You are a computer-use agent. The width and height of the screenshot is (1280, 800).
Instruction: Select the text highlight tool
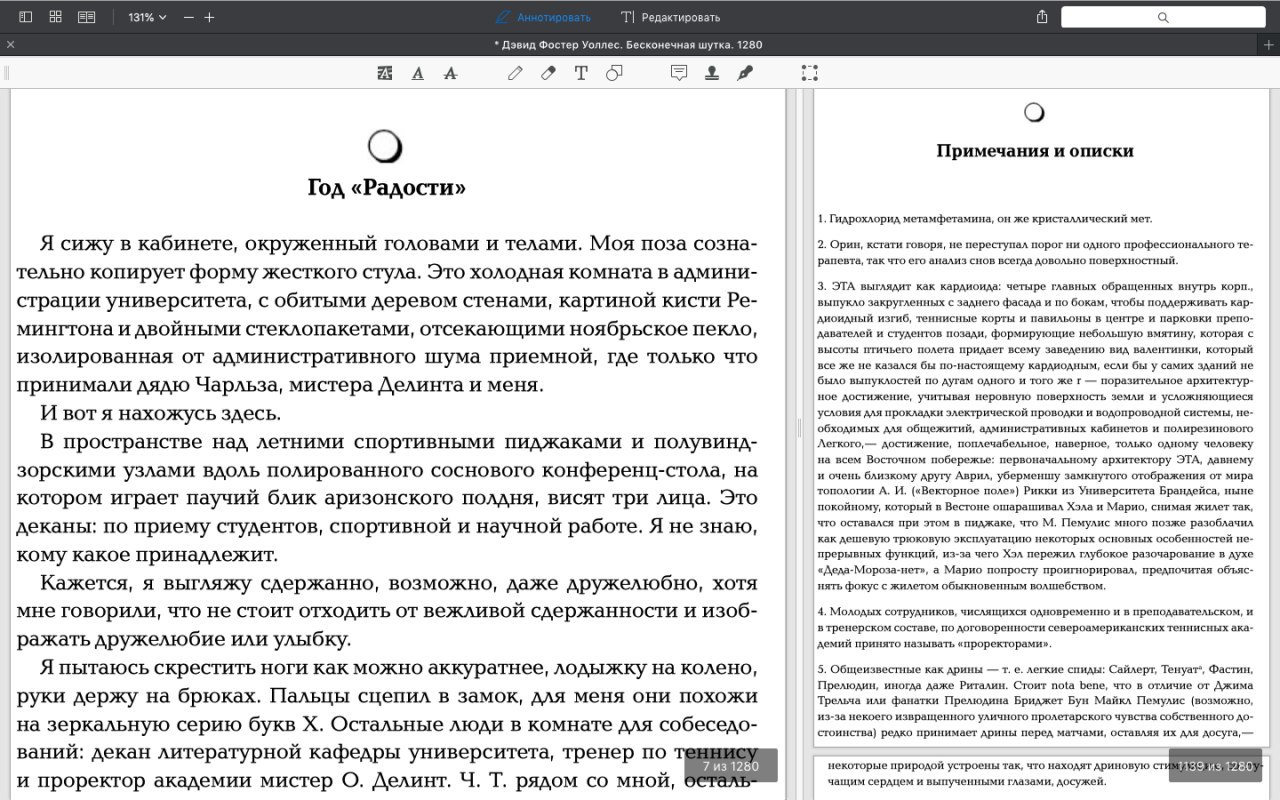[x=385, y=73]
